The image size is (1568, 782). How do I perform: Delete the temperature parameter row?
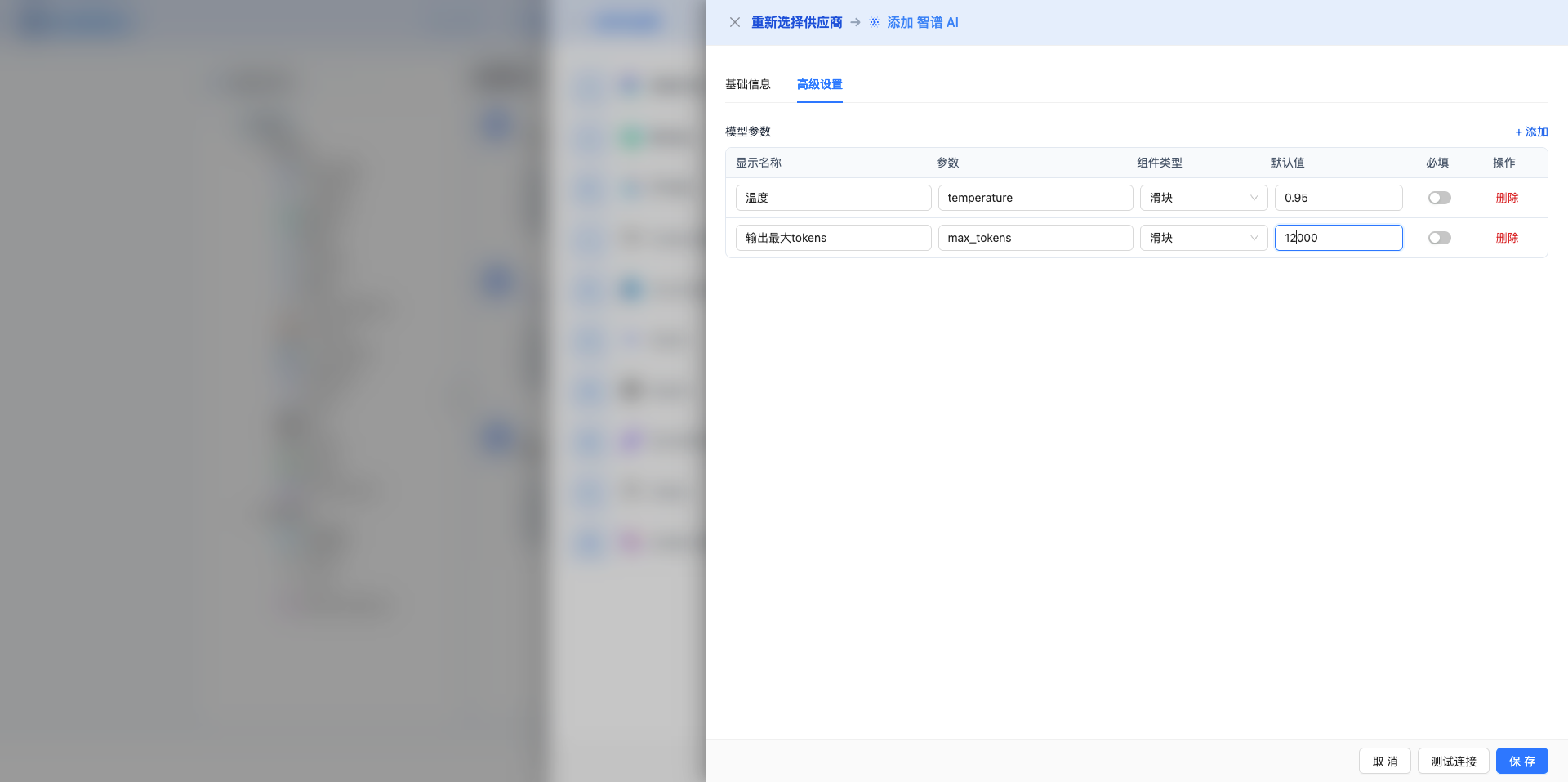click(x=1507, y=198)
